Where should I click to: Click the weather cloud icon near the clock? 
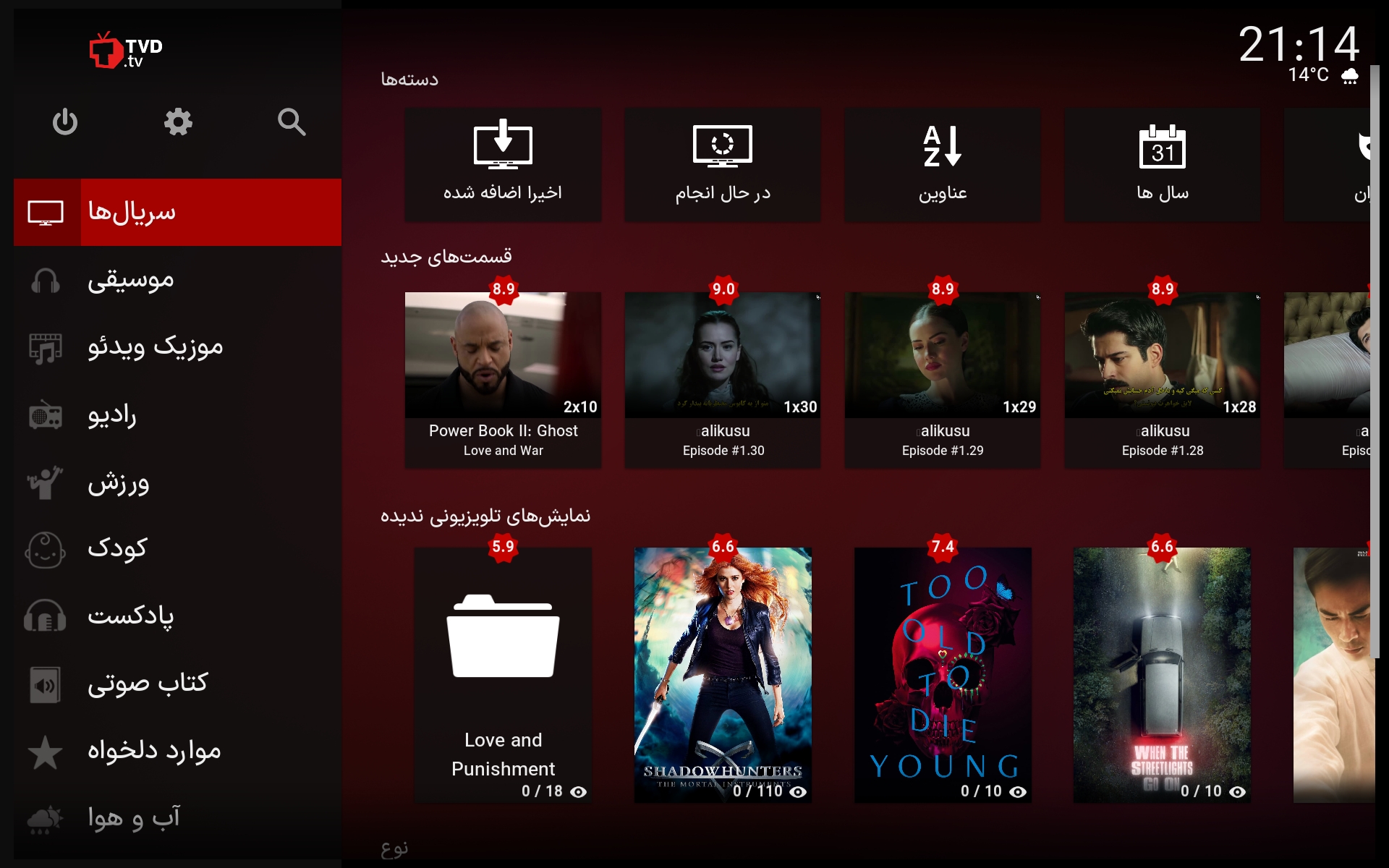coord(1350,76)
